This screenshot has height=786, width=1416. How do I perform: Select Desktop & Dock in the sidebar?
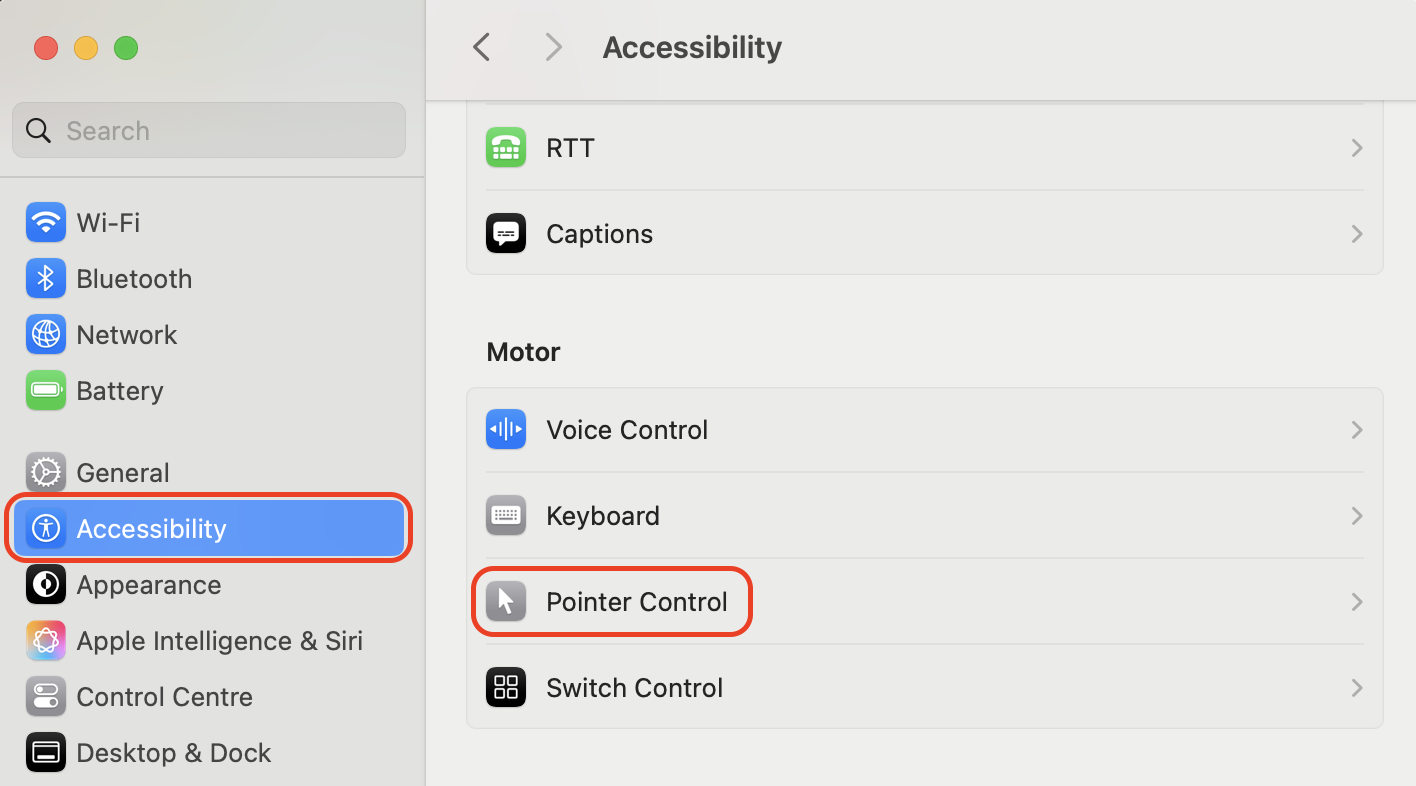(44, 752)
